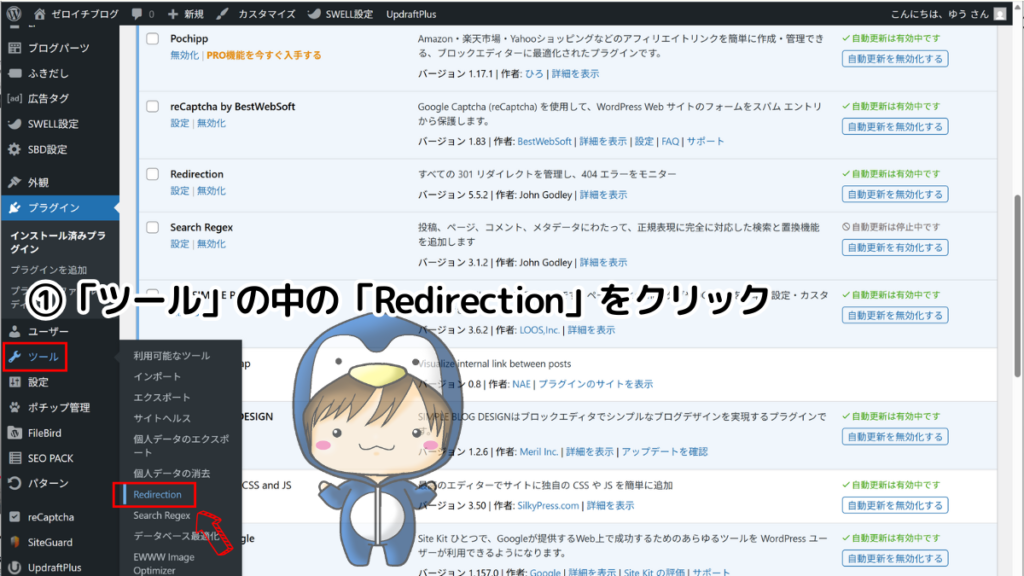Select Search Regex in Tools flyout
This screenshot has width=1024, height=576.
(161, 515)
